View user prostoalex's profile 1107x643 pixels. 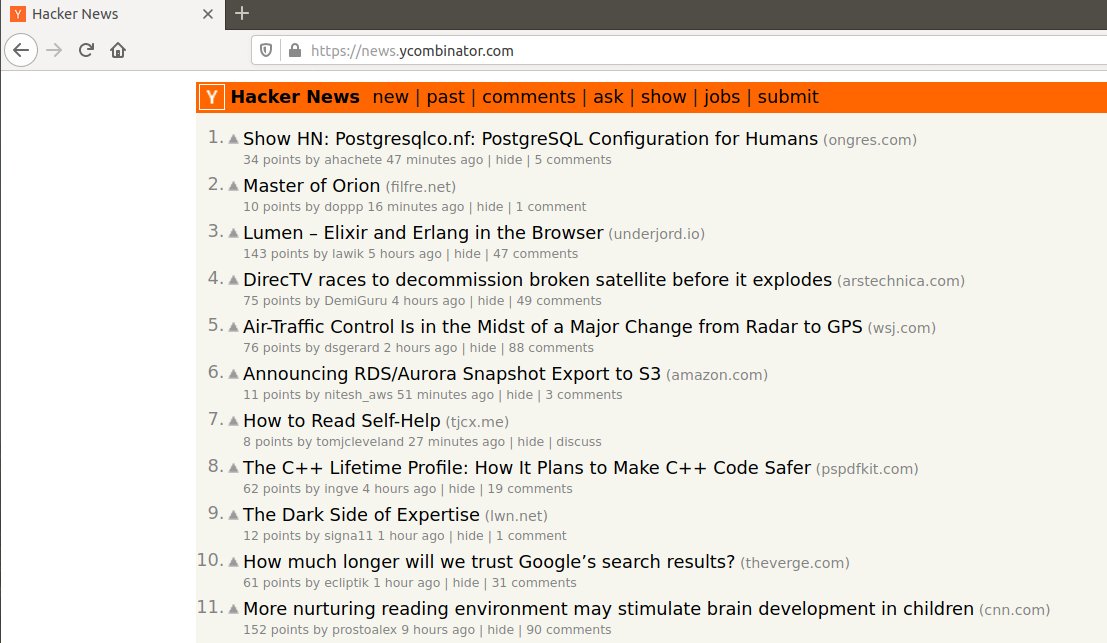(364, 630)
